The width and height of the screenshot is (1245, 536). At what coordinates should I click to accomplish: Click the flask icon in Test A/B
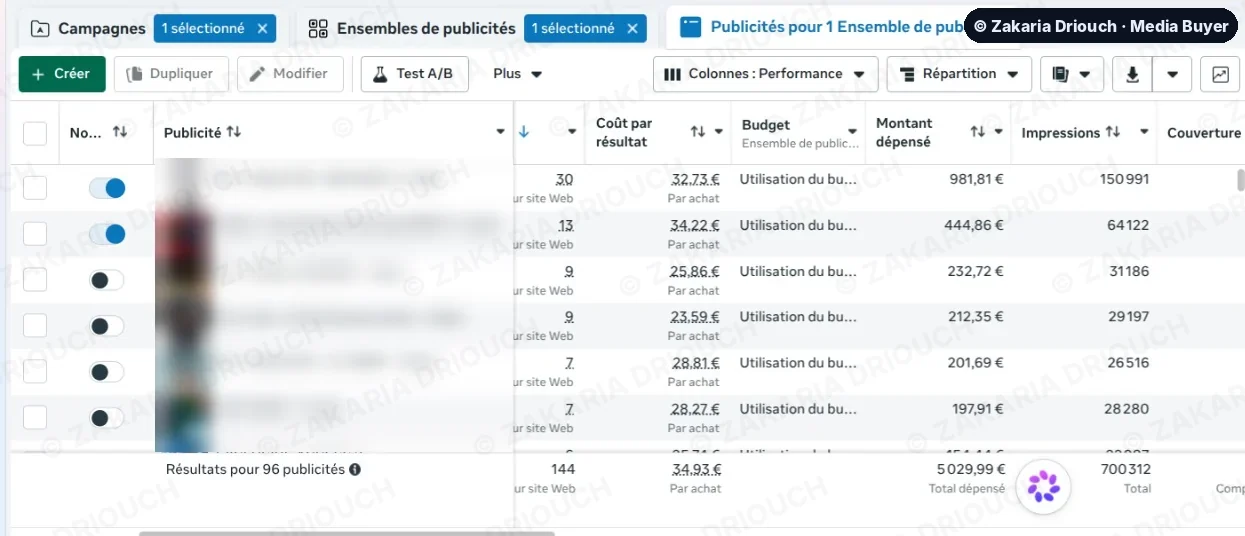pos(381,74)
